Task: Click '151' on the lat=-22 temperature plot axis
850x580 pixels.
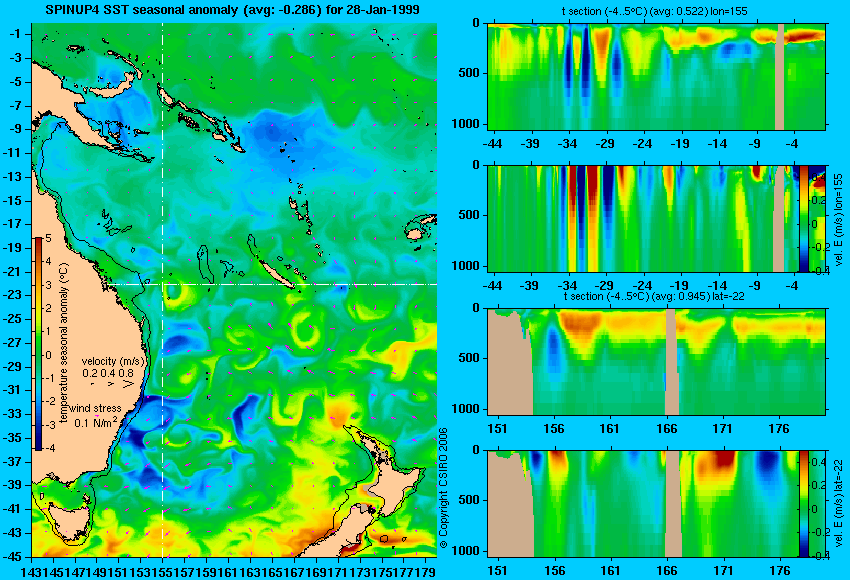Action: coord(498,429)
